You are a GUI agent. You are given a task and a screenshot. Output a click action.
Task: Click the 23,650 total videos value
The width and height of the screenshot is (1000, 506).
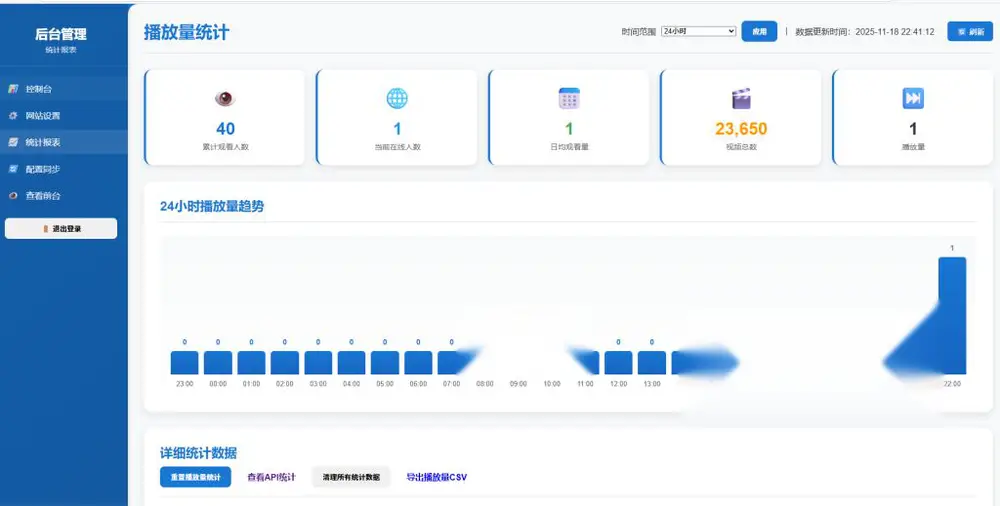coord(741,129)
